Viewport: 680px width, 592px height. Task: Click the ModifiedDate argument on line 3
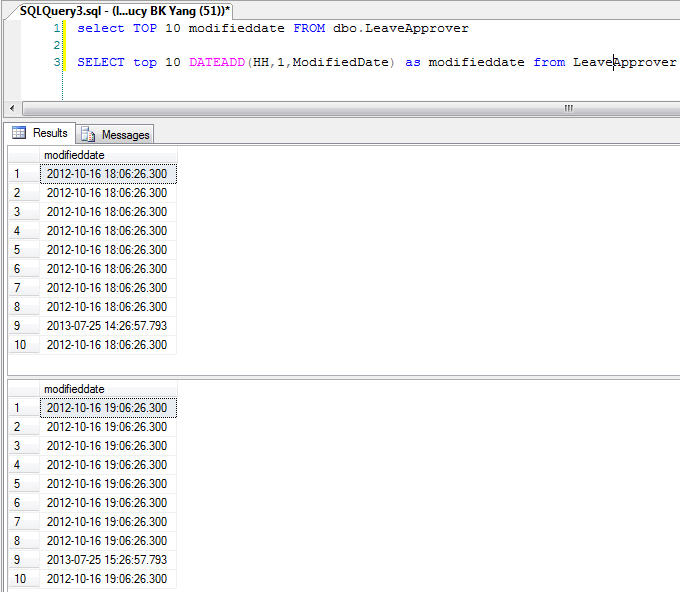(x=340, y=62)
